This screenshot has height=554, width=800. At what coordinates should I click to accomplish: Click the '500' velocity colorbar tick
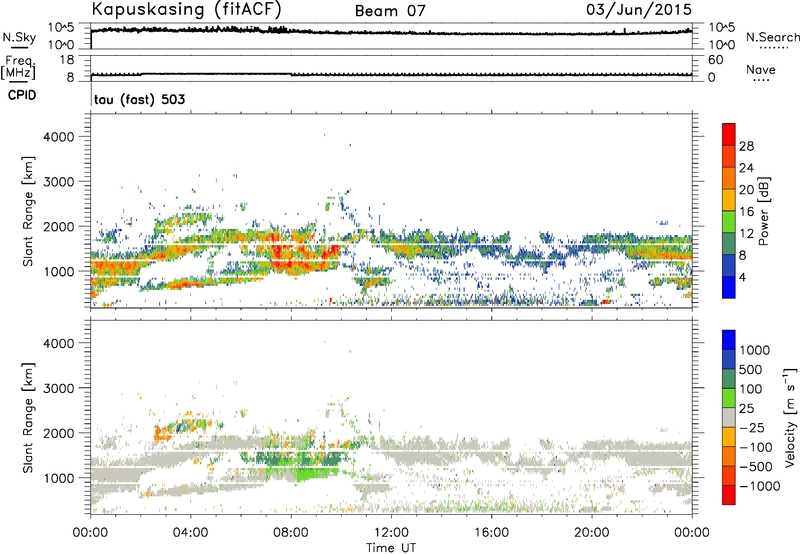[x=751, y=369]
